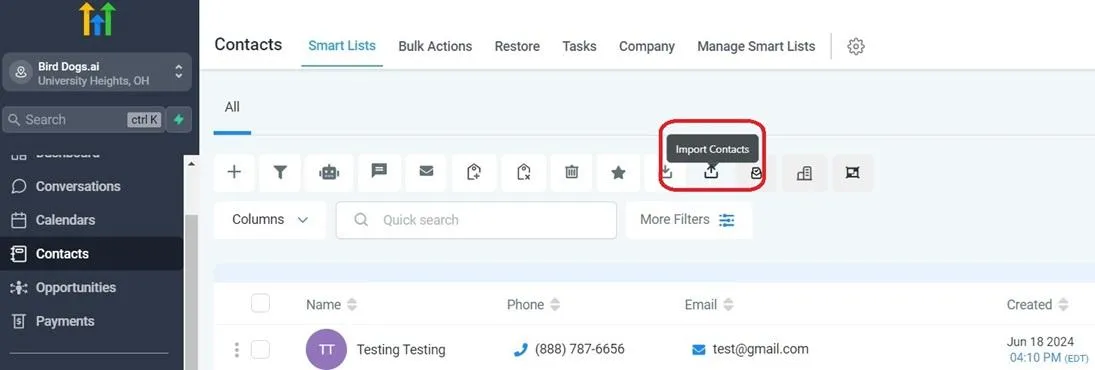Click the remove tag icon with x
Viewport: 1095px width, 370px height.
coord(524,172)
